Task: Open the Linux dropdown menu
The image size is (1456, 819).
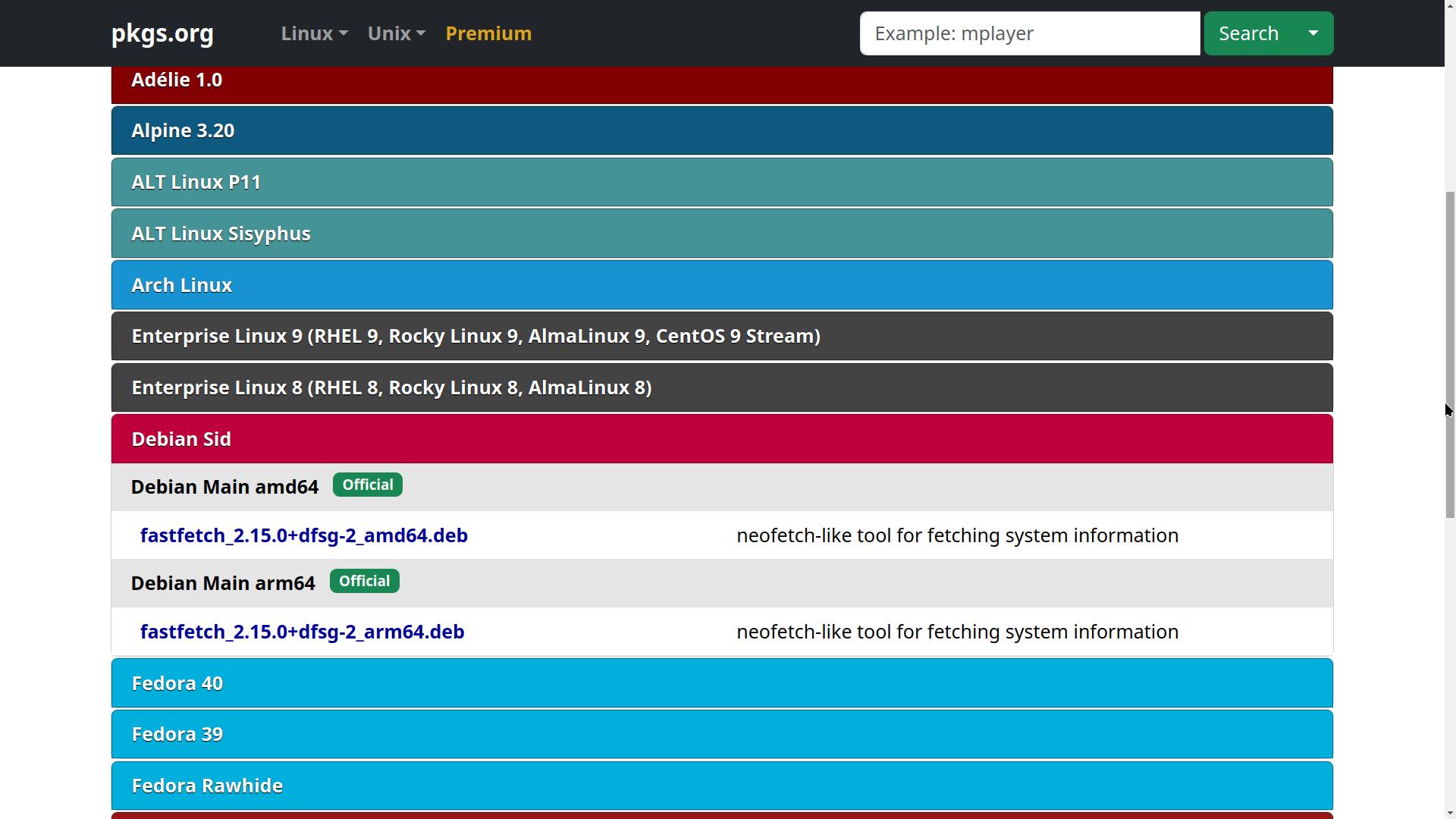Action: click(315, 33)
